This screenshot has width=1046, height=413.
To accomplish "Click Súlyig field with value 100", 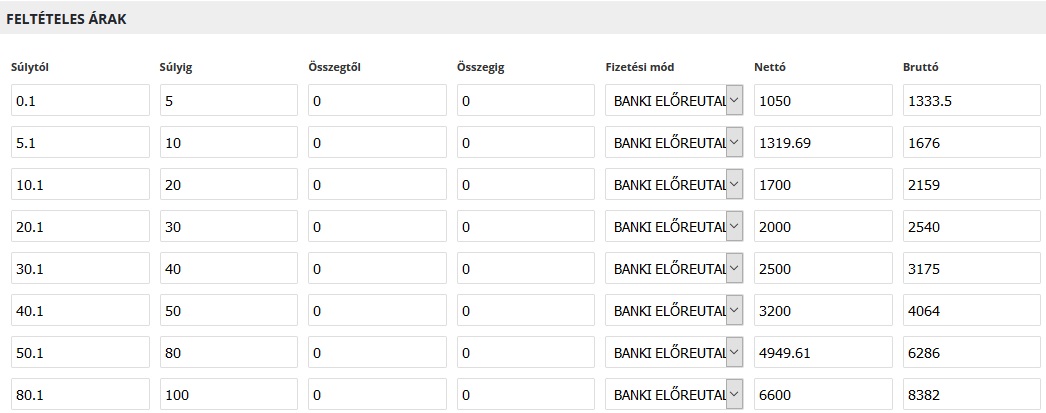I will pyautogui.click(x=229, y=394).
